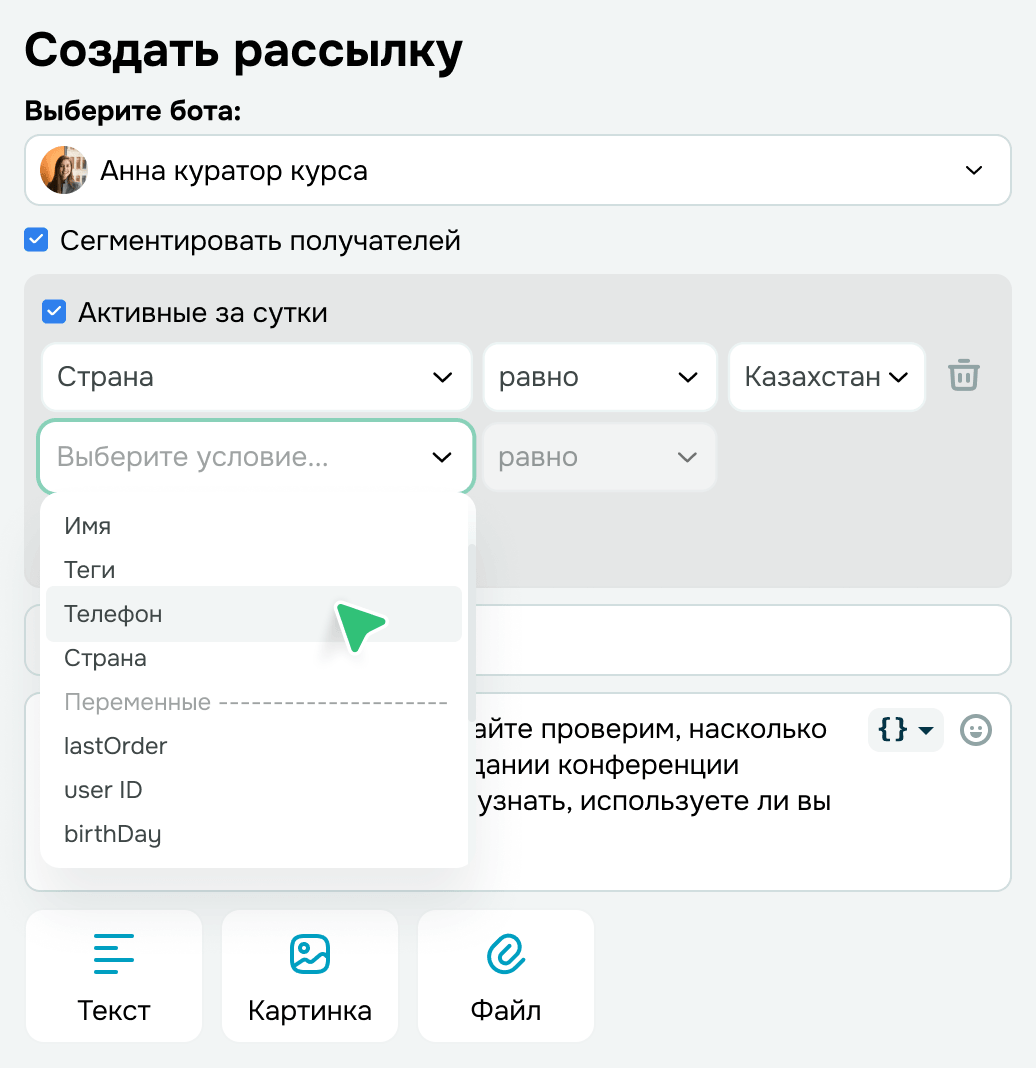The width and height of the screenshot is (1036, 1068).
Task: Click the picture icon on Картинка button
Action: tap(309, 952)
